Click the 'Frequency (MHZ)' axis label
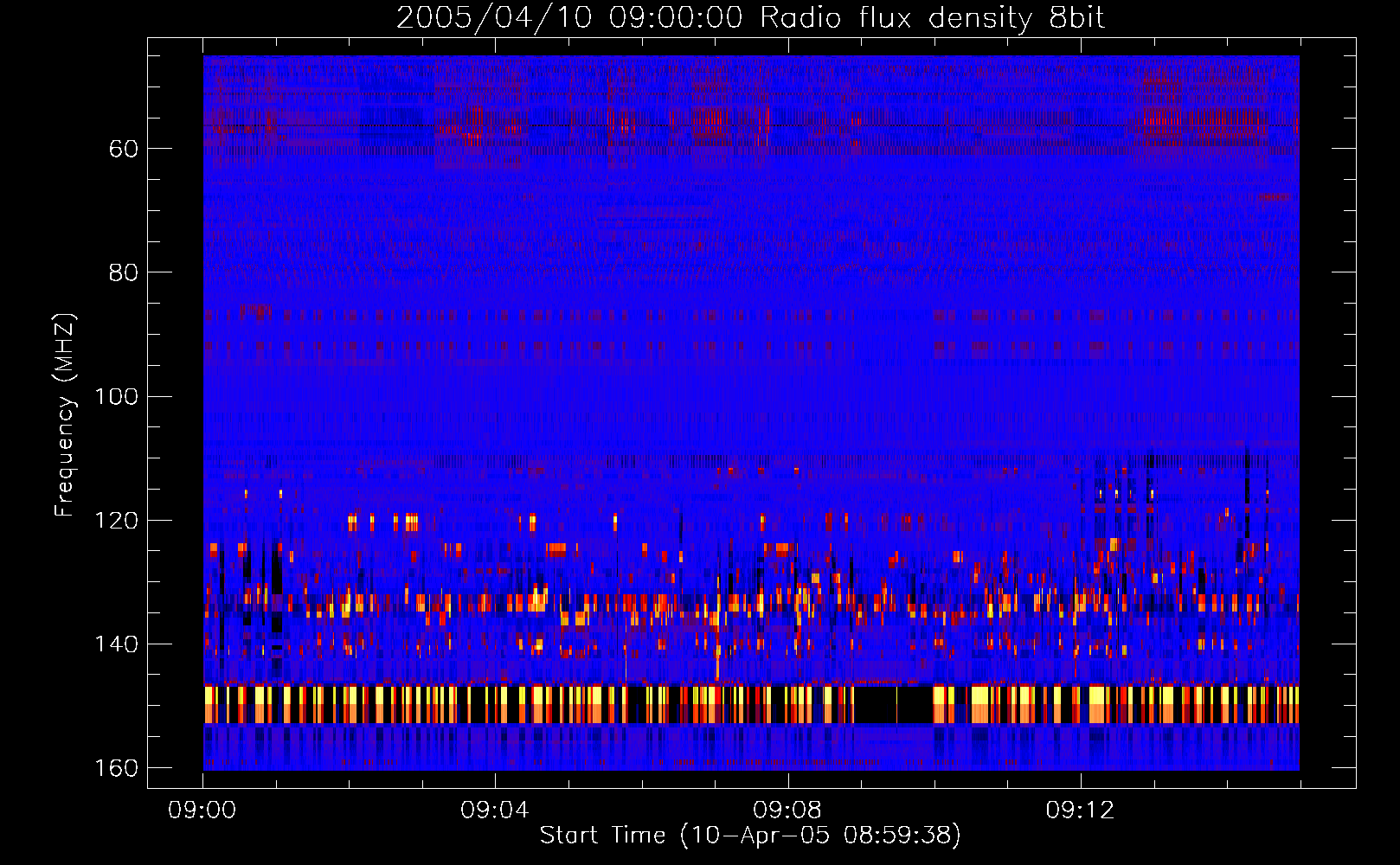 [x=65, y=415]
